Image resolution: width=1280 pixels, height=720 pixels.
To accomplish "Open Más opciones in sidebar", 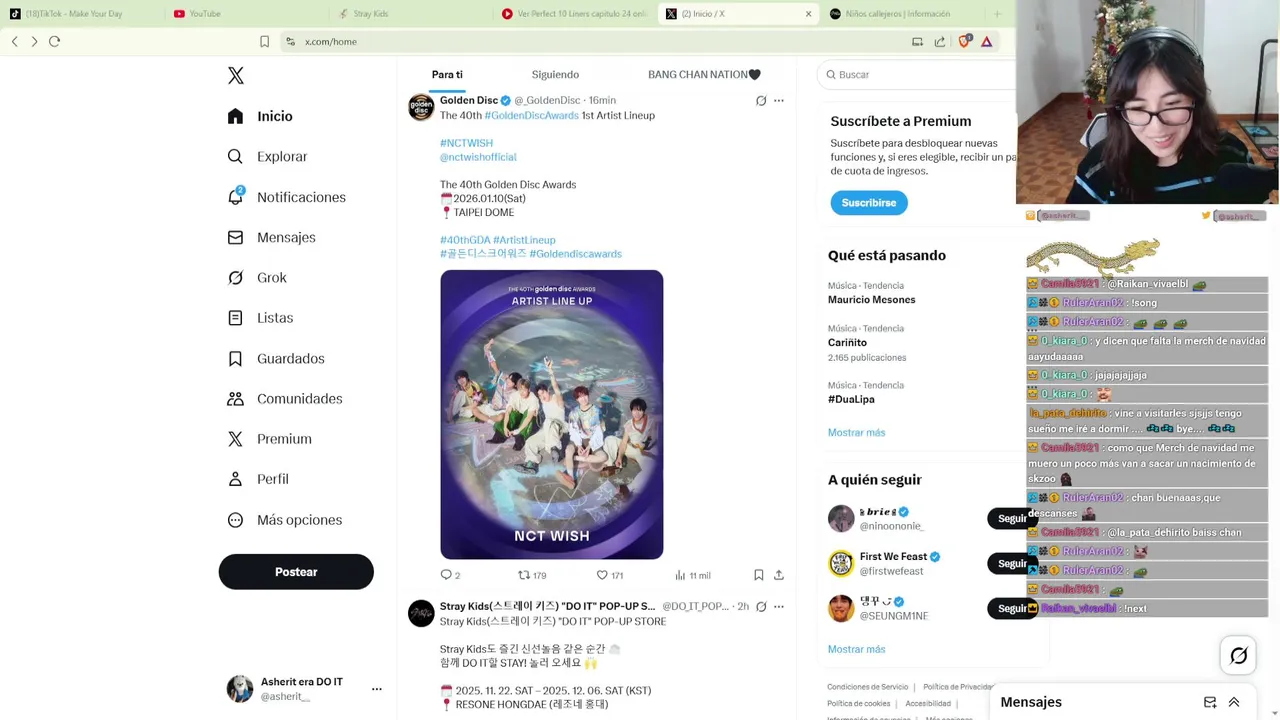I will click(x=285, y=520).
